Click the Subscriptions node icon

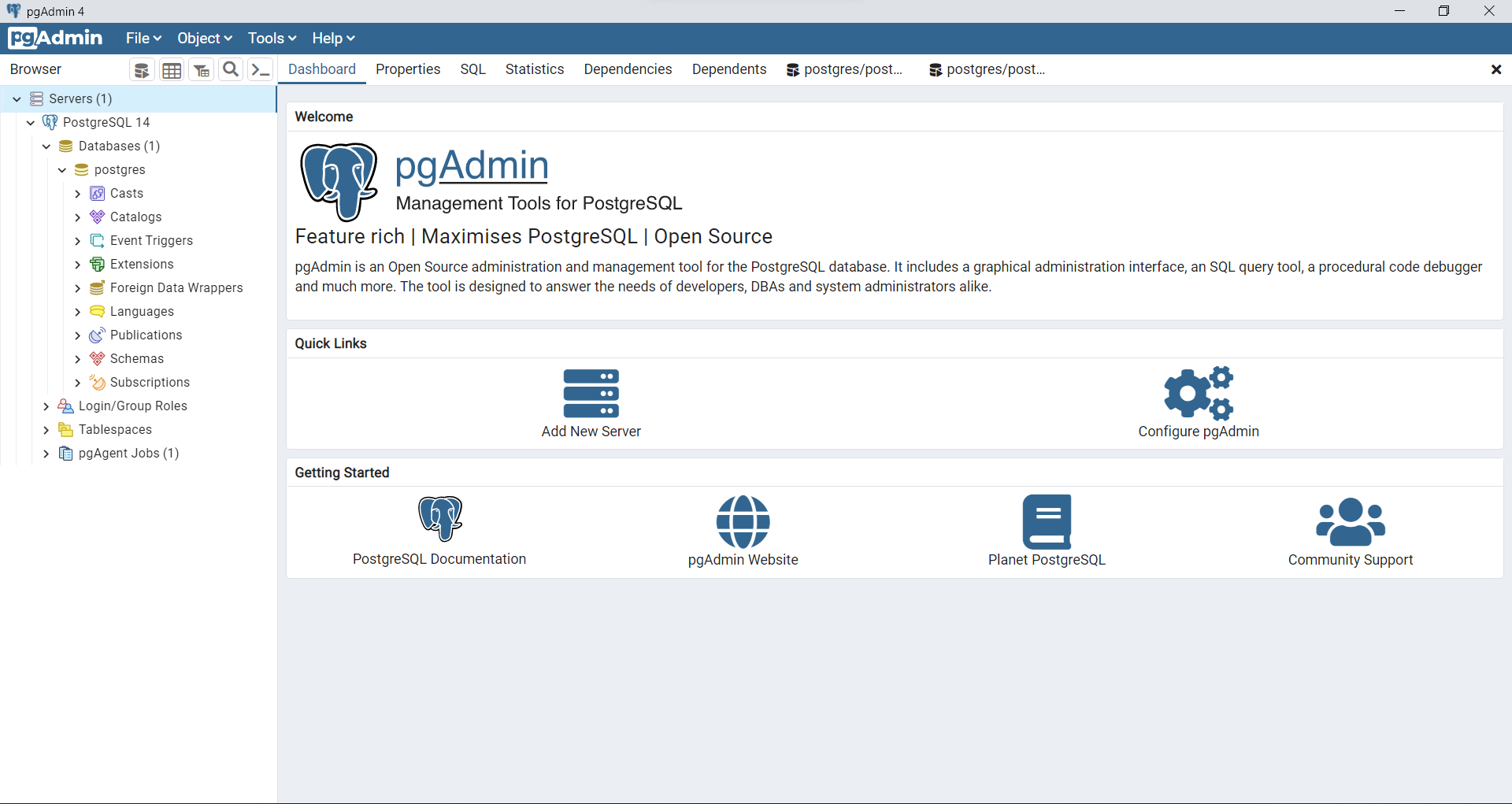98,383
